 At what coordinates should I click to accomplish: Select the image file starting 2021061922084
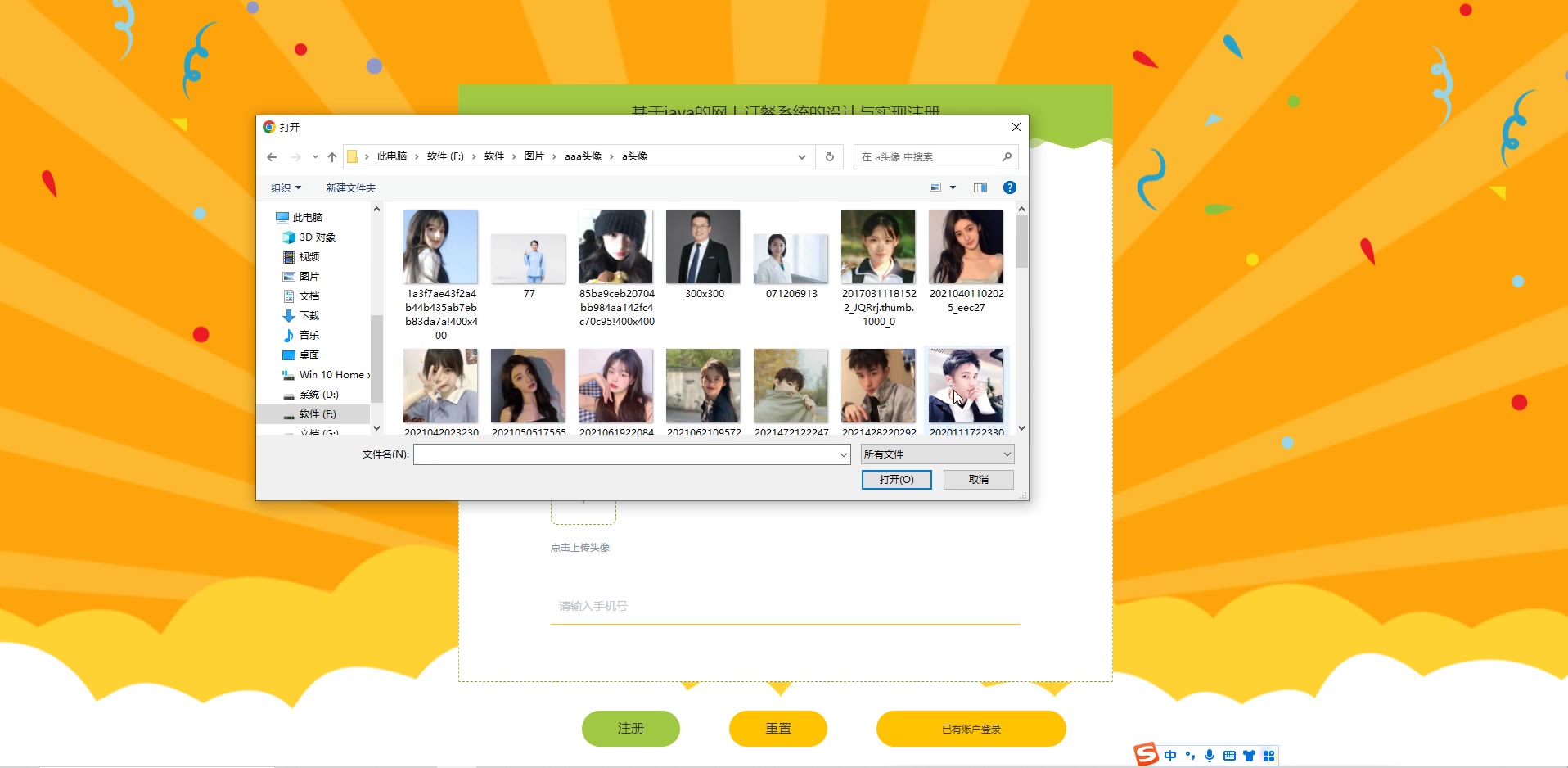616,391
